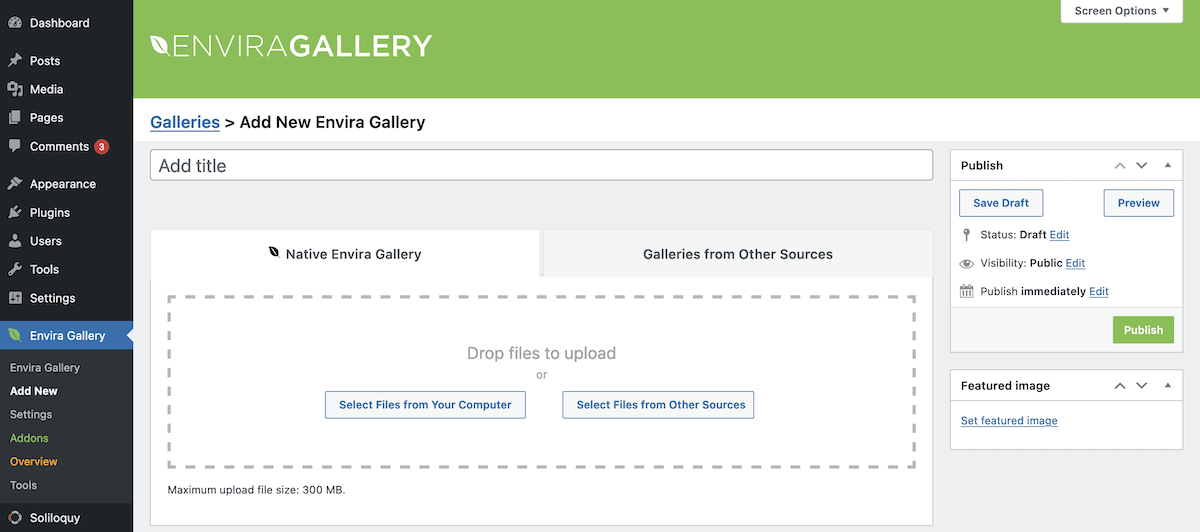Click the status key icon in Publish box
Image resolution: width=1200 pixels, height=532 pixels.
966,235
